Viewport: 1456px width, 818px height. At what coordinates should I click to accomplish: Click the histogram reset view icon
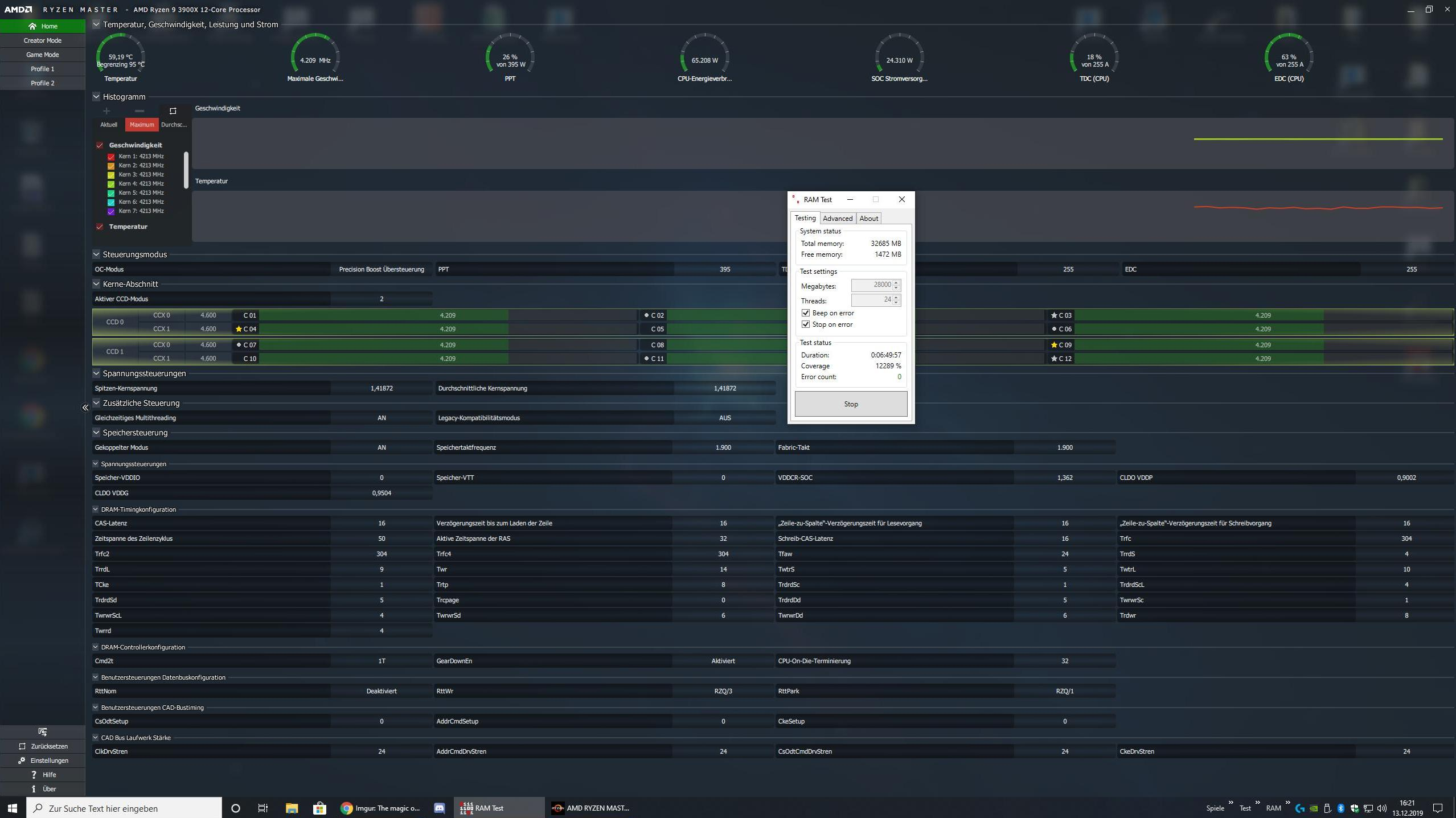coord(173,111)
